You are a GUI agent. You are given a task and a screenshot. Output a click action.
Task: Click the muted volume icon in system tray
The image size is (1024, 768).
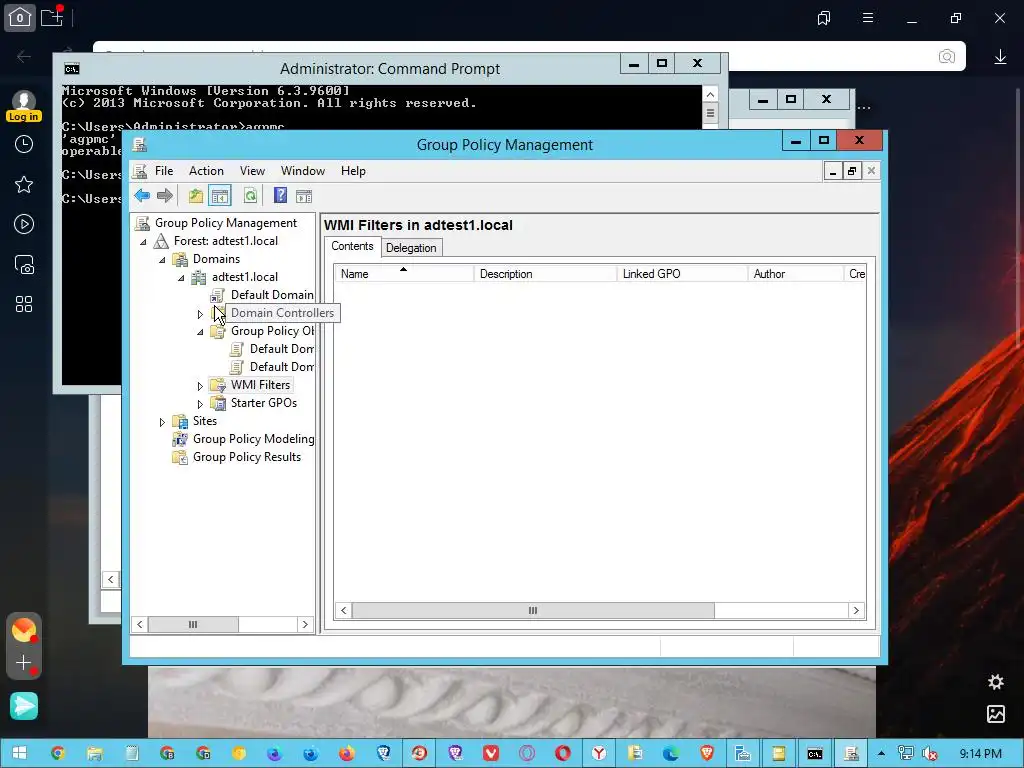(930, 754)
